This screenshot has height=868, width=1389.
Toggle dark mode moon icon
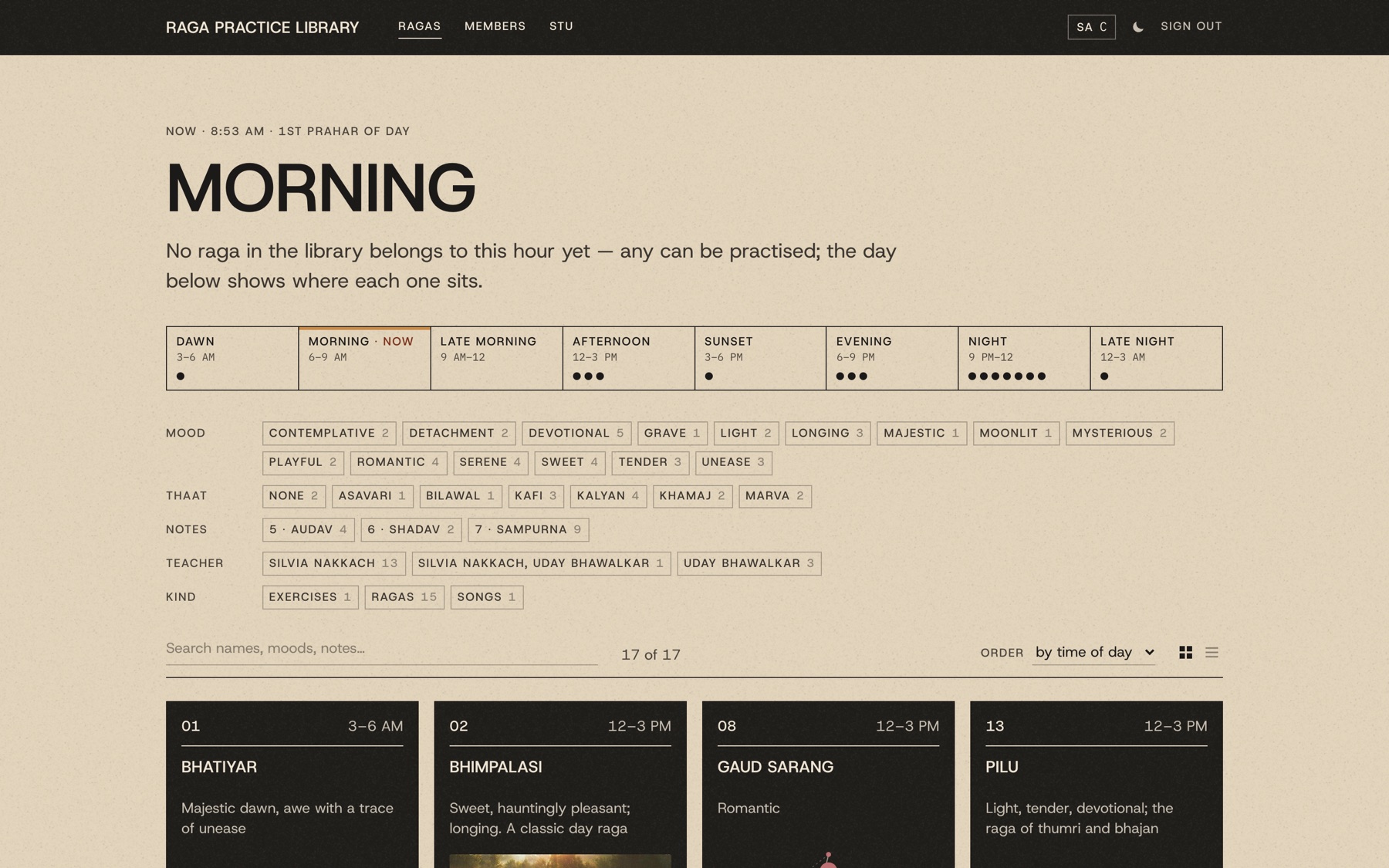click(x=1137, y=27)
